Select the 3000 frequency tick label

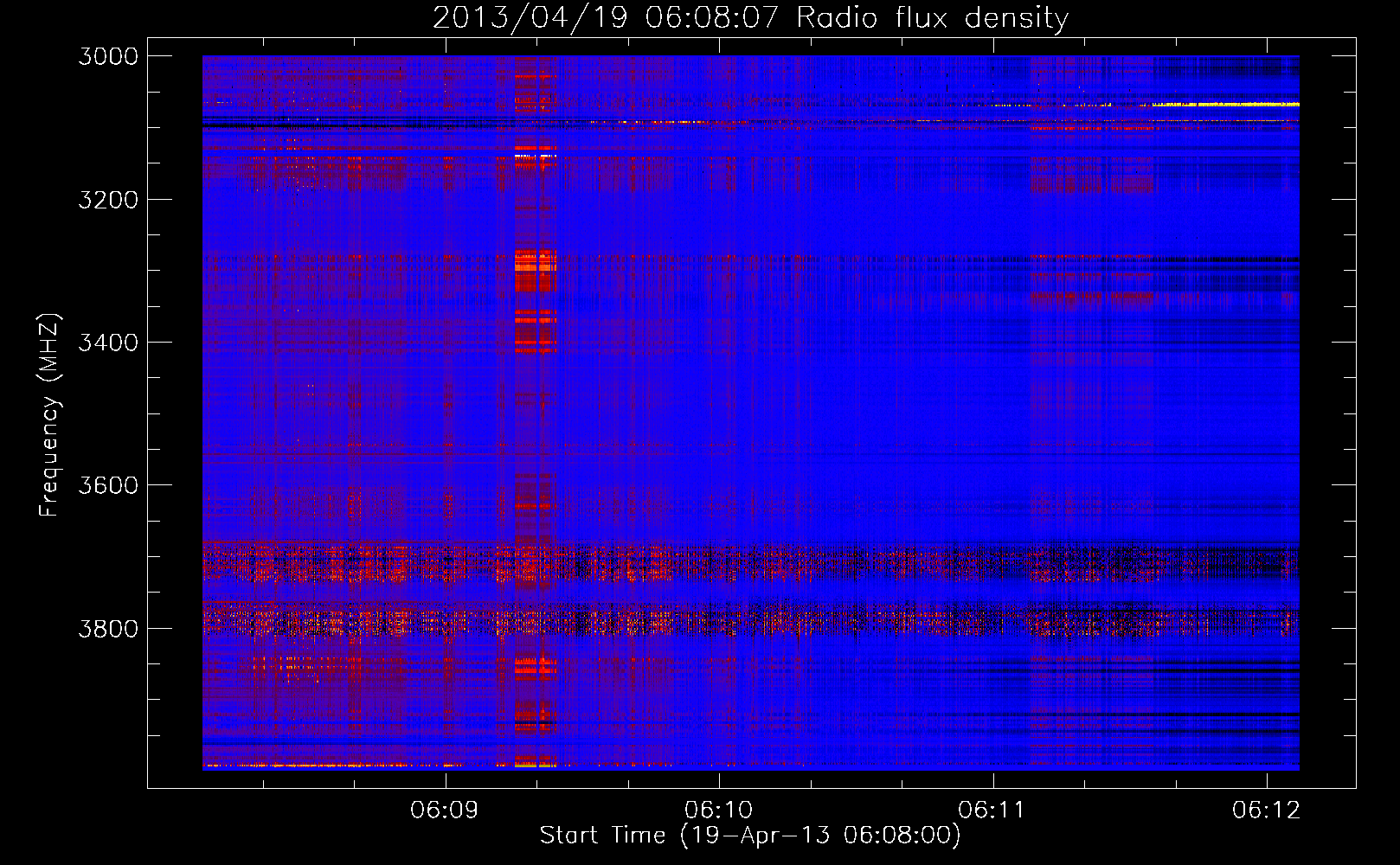click(108, 56)
